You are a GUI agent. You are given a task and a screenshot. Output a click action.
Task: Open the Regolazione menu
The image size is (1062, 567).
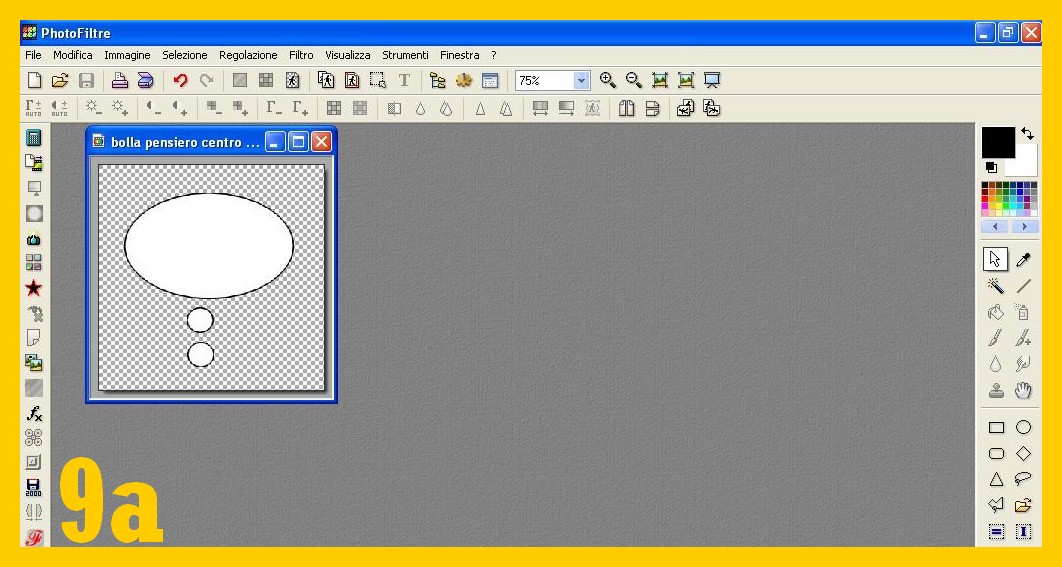coord(248,55)
